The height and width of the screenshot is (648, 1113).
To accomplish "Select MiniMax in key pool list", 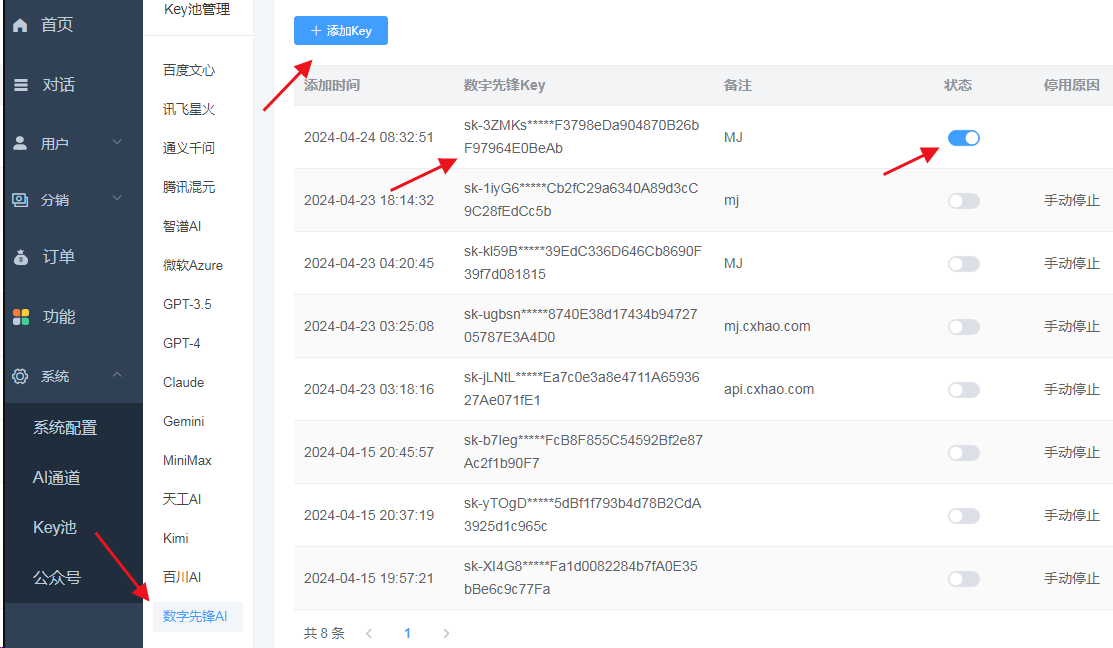I will point(187,461).
